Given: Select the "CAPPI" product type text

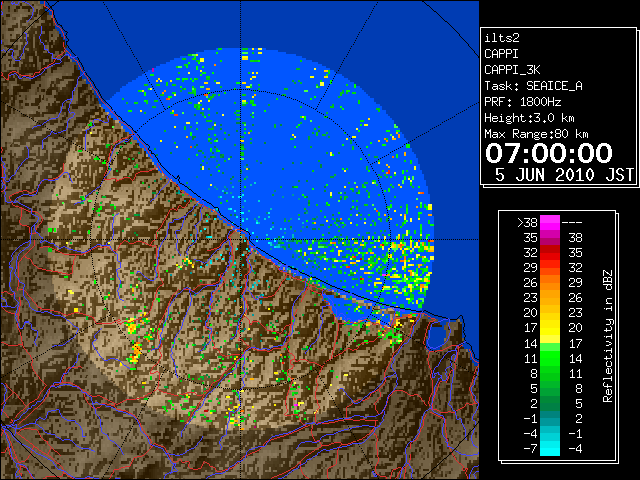Looking at the screenshot, I should [501, 54].
